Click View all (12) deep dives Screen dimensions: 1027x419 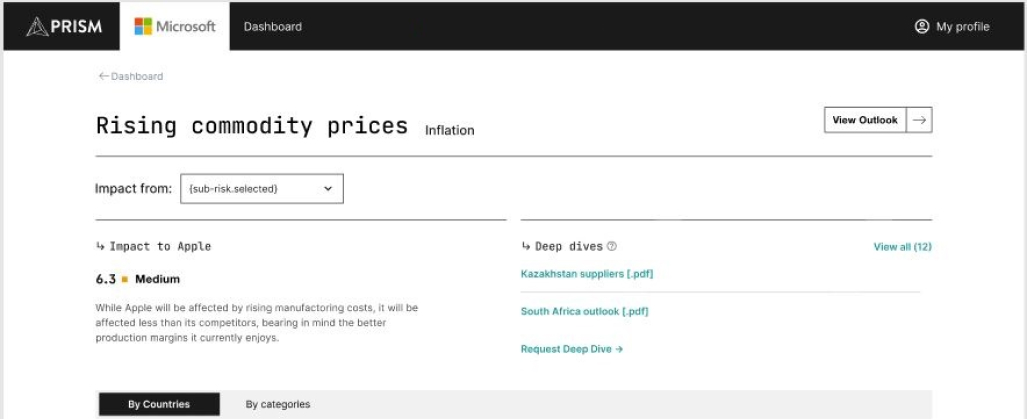click(902, 246)
